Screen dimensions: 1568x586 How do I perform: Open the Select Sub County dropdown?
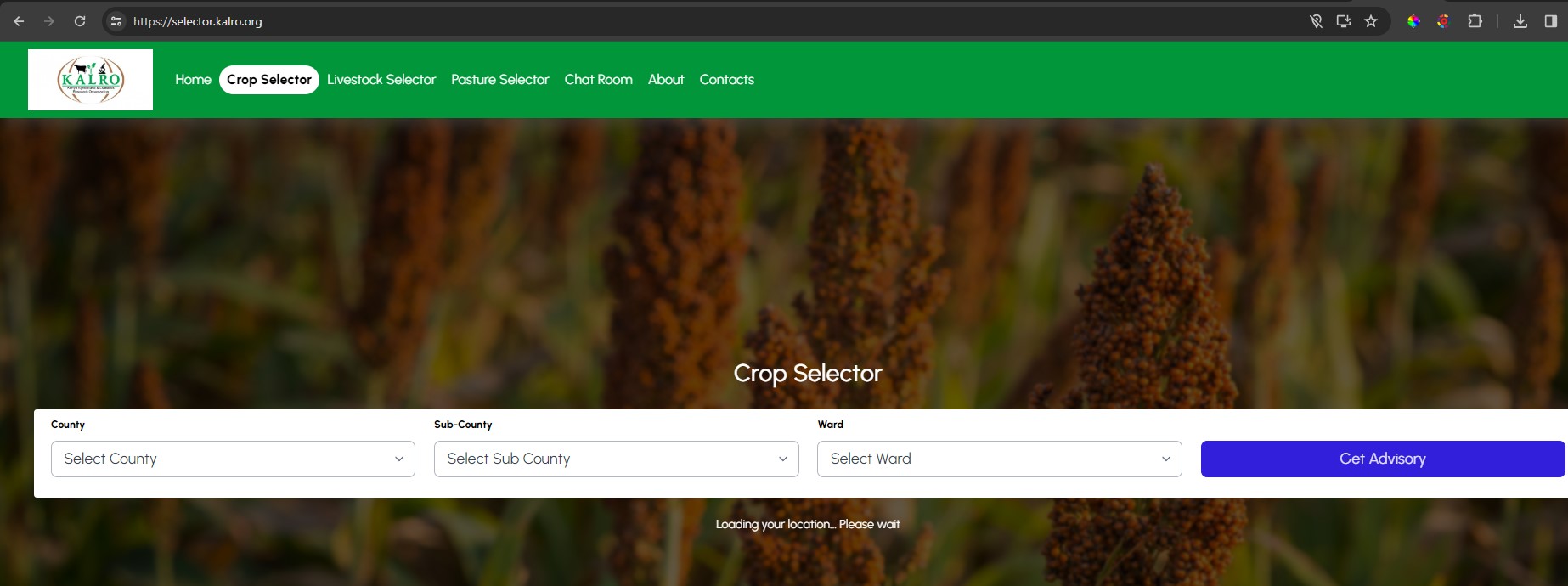point(617,459)
